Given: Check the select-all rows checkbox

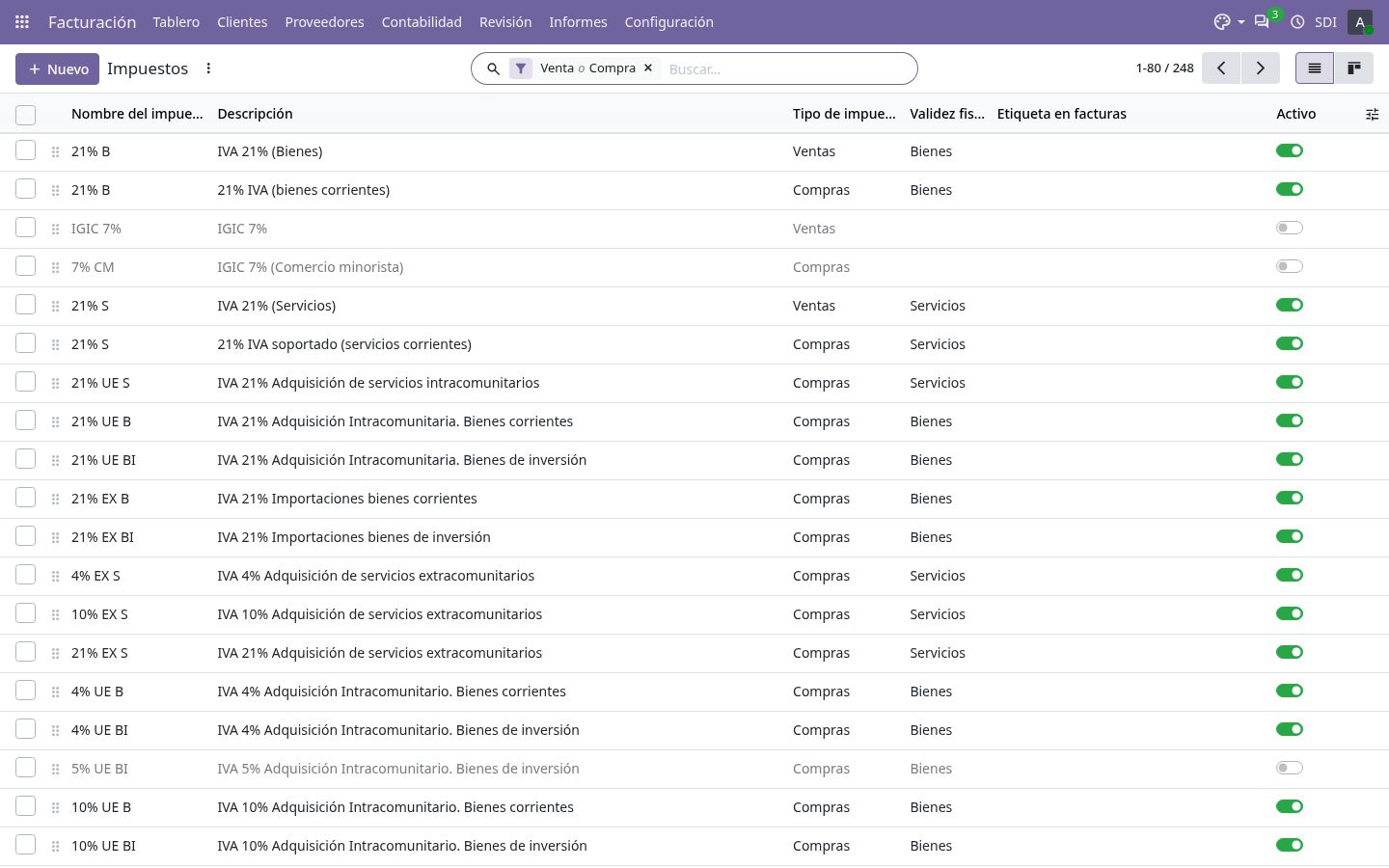Looking at the screenshot, I should point(26,115).
